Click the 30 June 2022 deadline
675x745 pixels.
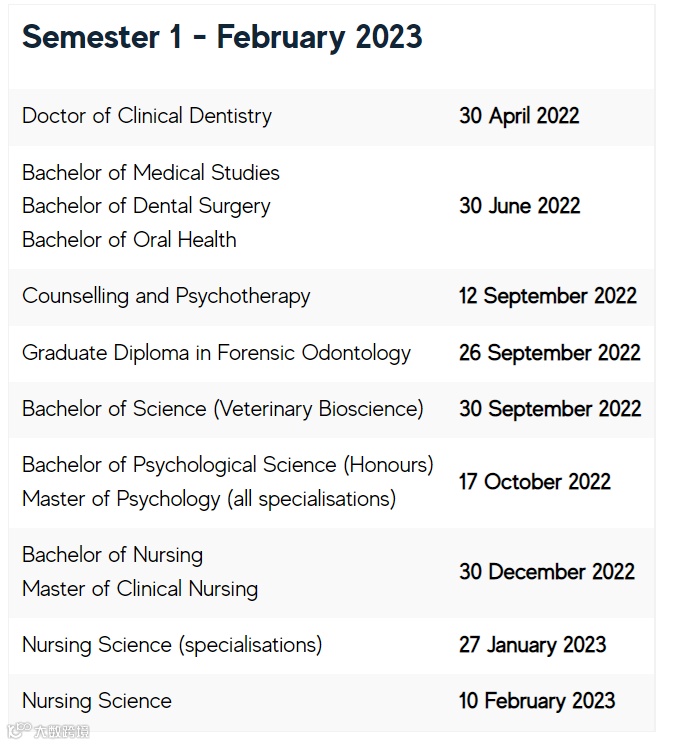[519, 206]
